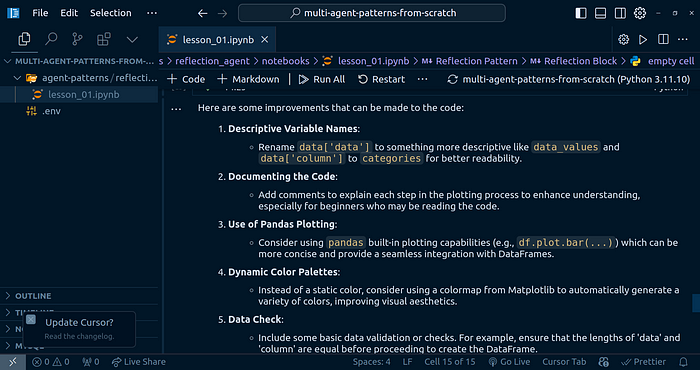700x370 pixels.
Task: Open the Source Control view icon
Action: 77,40
